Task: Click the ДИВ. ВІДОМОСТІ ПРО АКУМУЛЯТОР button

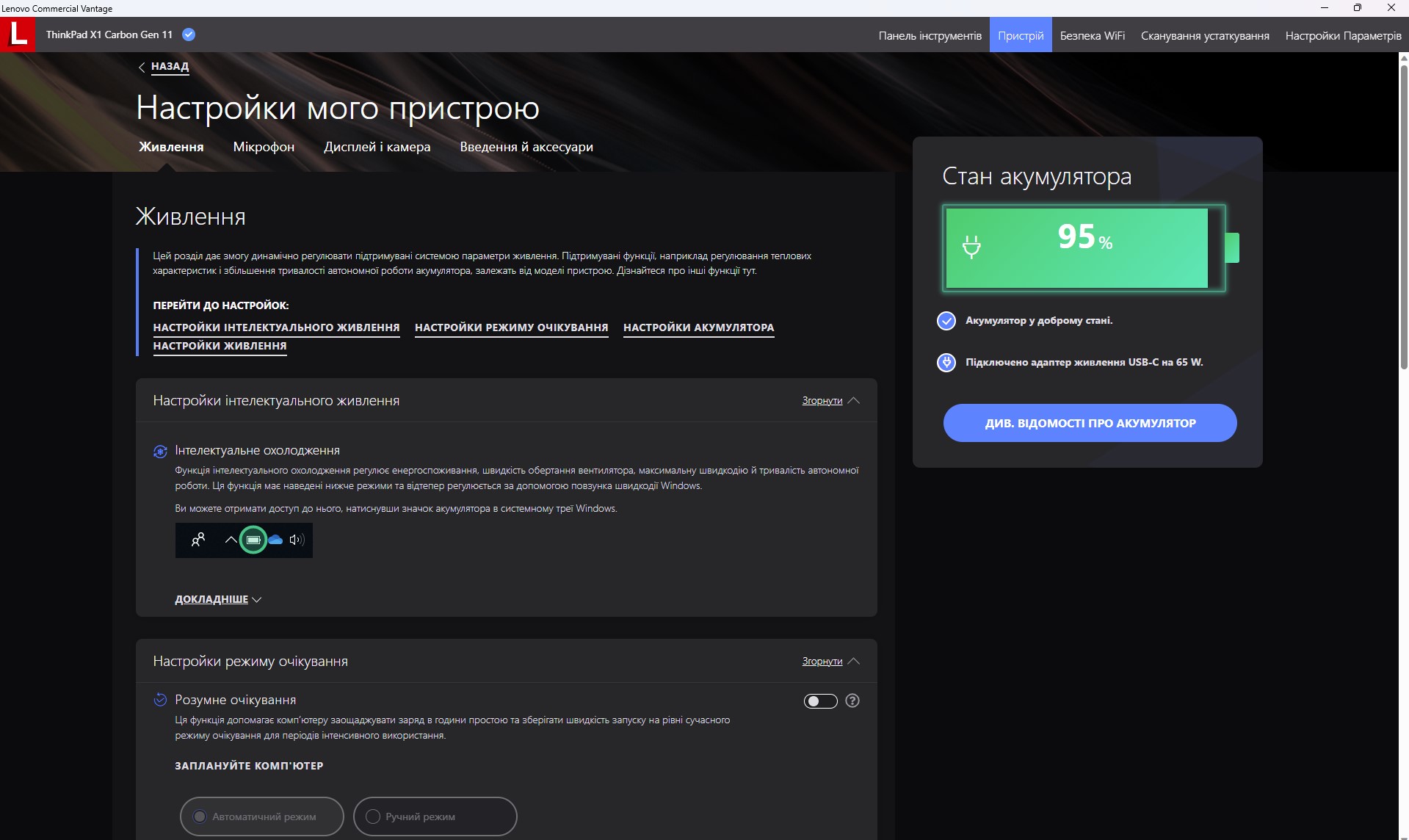Action: pyautogui.click(x=1090, y=423)
